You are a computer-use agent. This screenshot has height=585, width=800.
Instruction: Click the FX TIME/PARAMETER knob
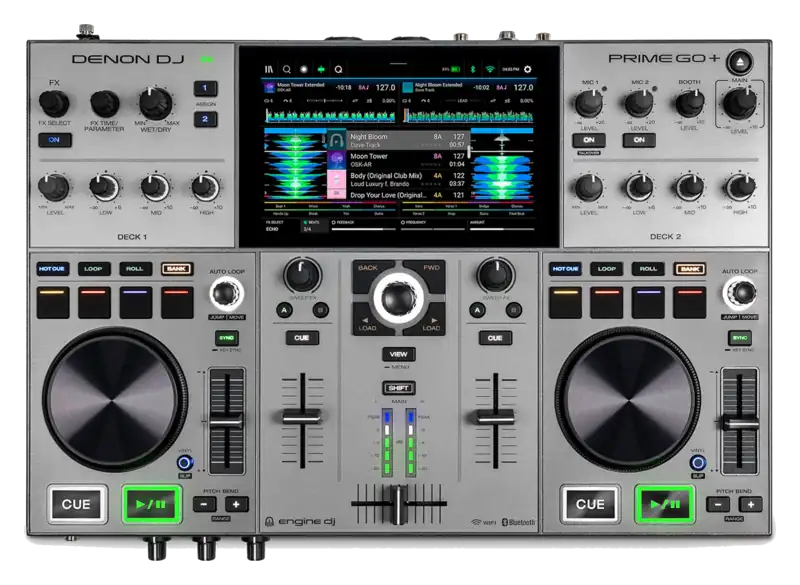pyautogui.click(x=105, y=104)
